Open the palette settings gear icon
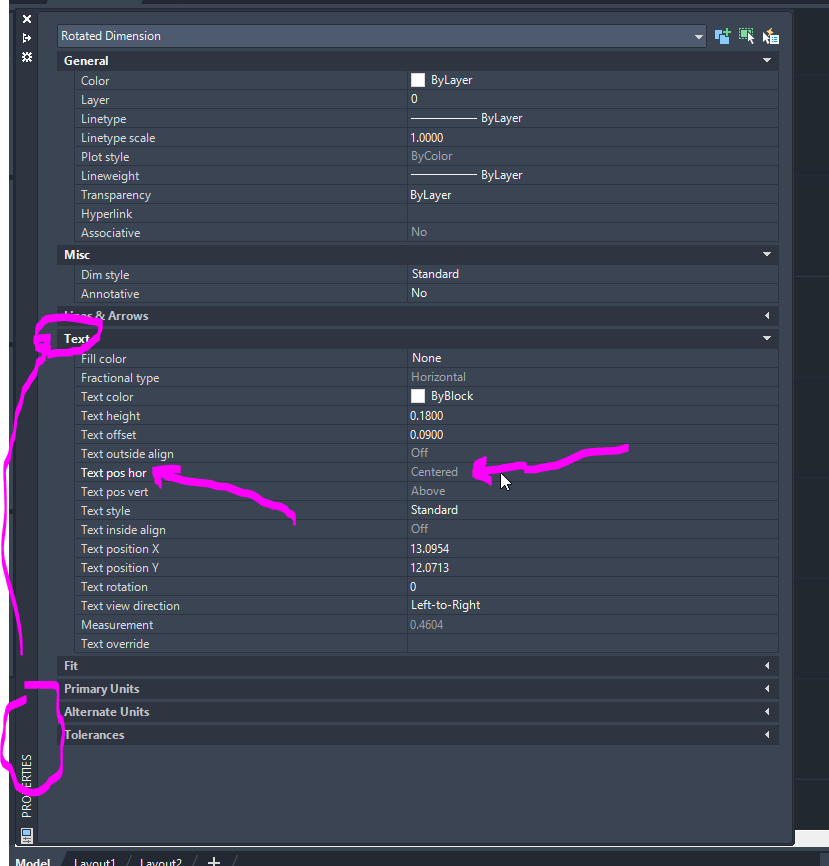 (x=26, y=57)
